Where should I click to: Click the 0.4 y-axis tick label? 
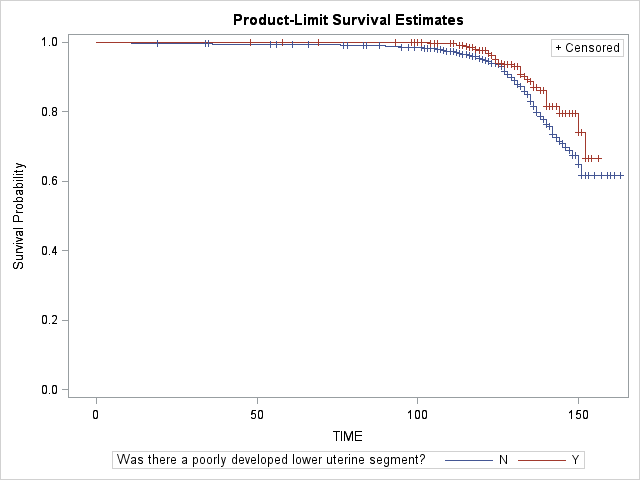click(46, 250)
